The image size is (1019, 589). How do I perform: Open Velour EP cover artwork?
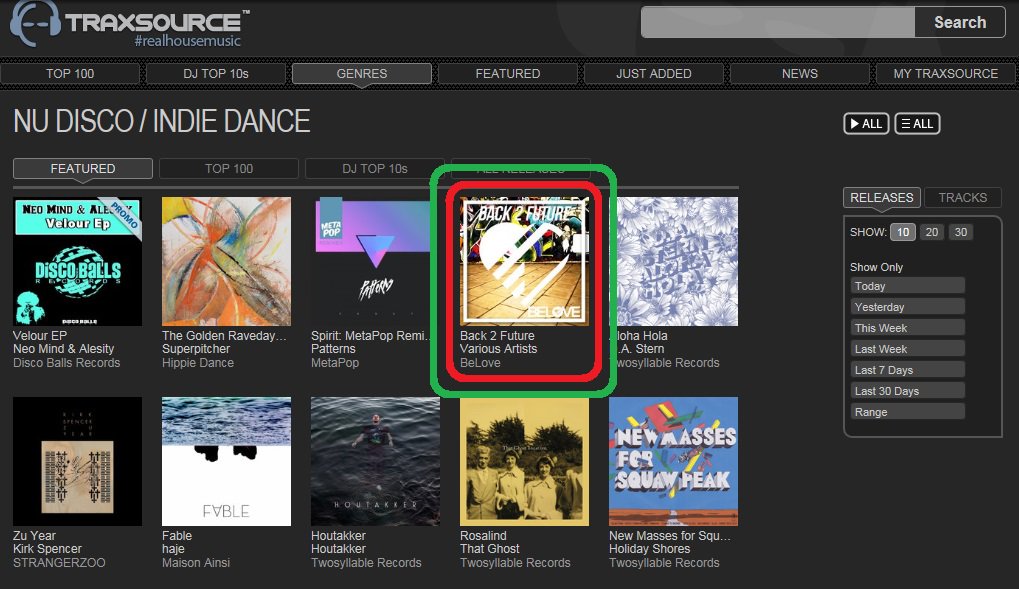pyautogui.click(x=77, y=261)
